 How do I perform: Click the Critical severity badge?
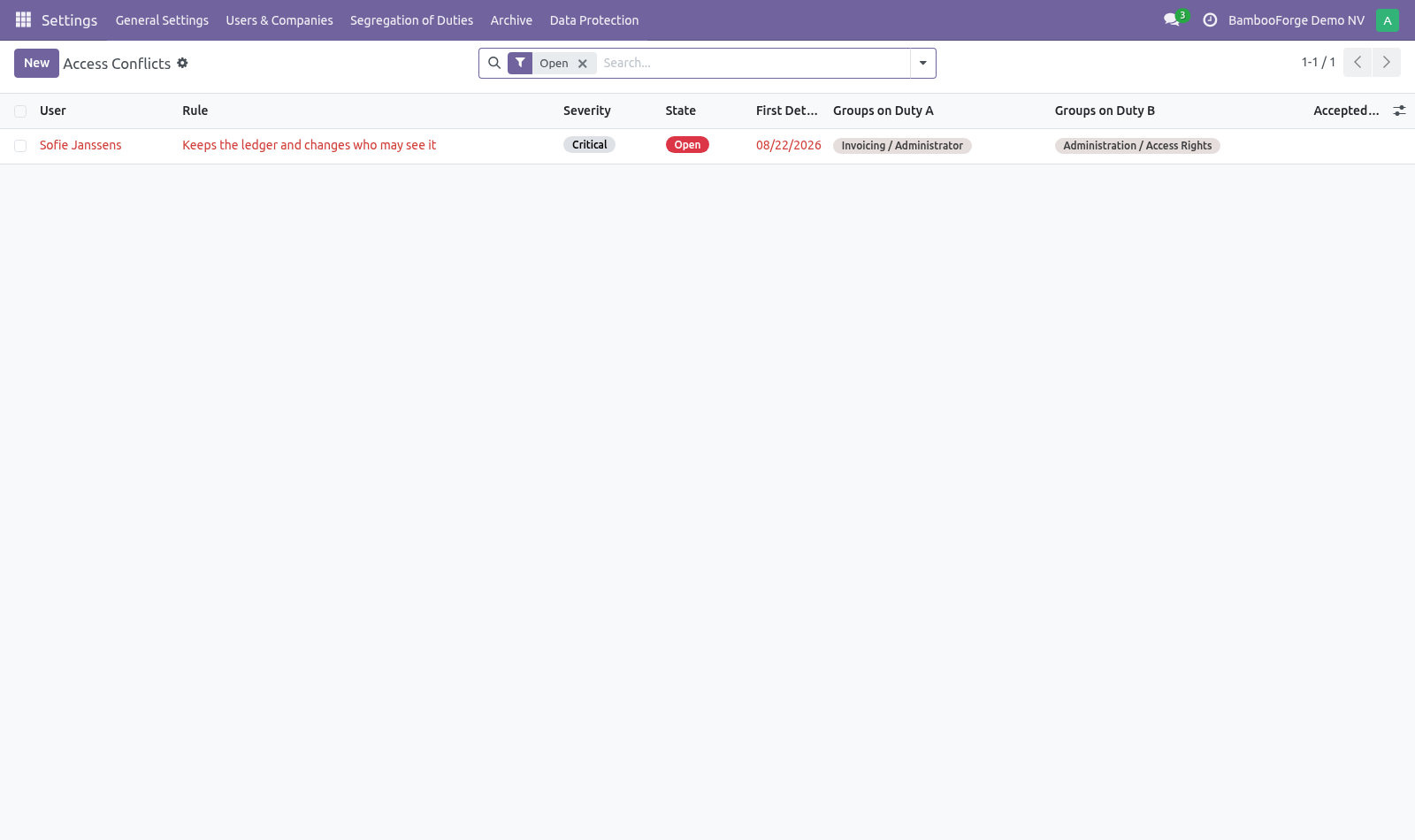tap(589, 145)
